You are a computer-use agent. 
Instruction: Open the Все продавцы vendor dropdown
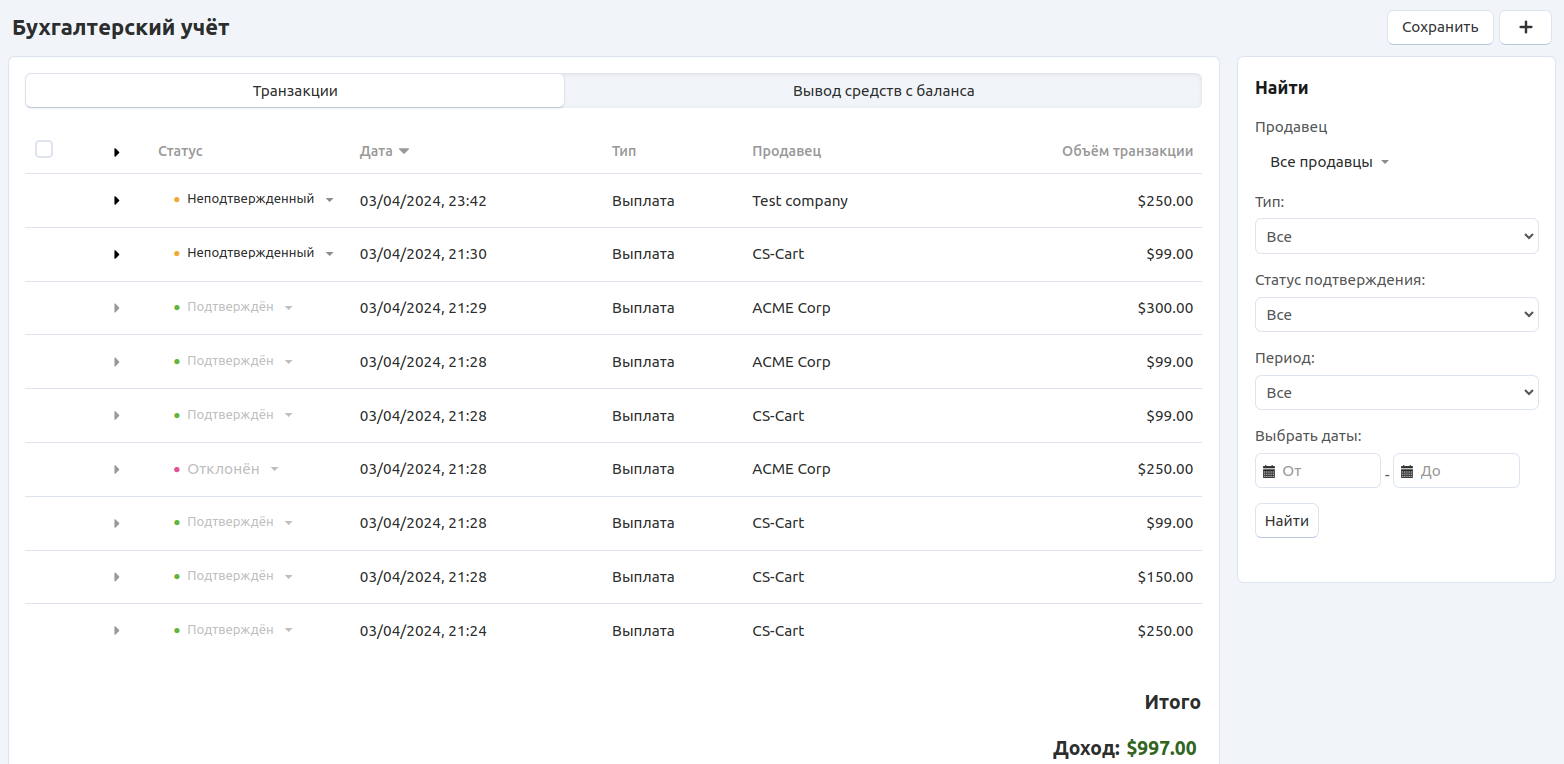(x=1329, y=162)
